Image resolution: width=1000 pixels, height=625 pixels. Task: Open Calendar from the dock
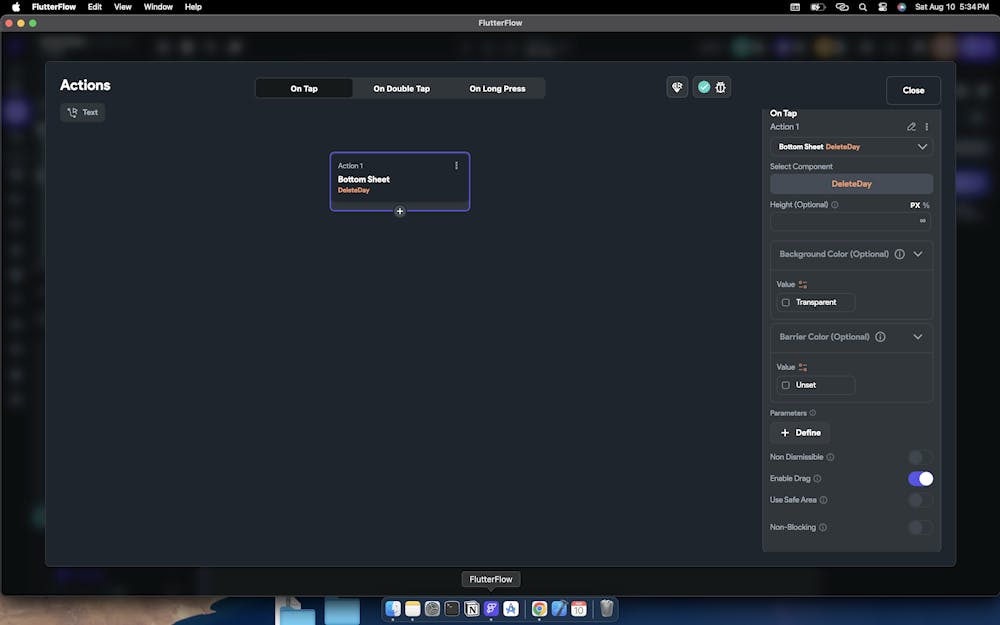click(x=579, y=608)
